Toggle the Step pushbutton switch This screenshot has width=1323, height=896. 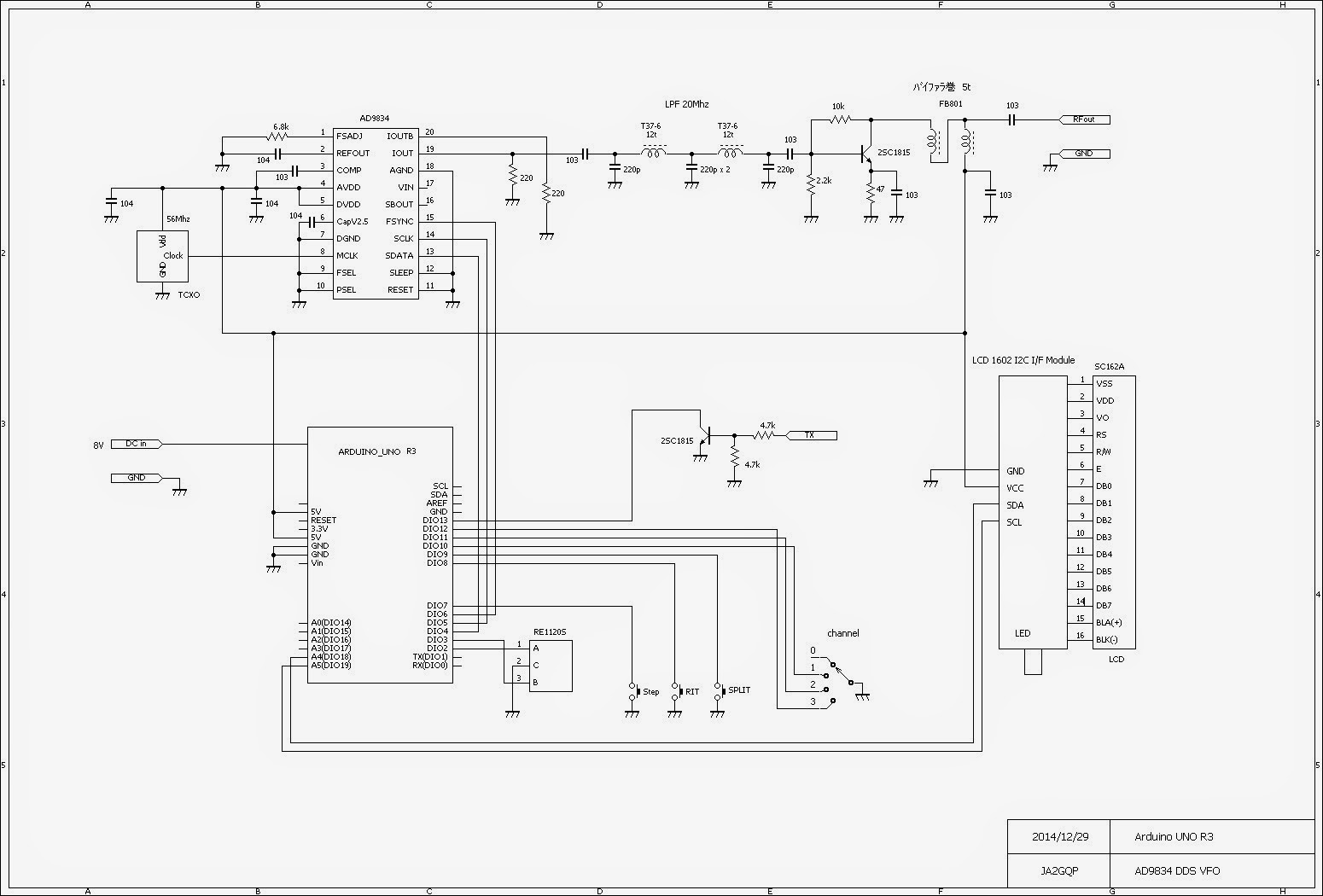click(633, 691)
